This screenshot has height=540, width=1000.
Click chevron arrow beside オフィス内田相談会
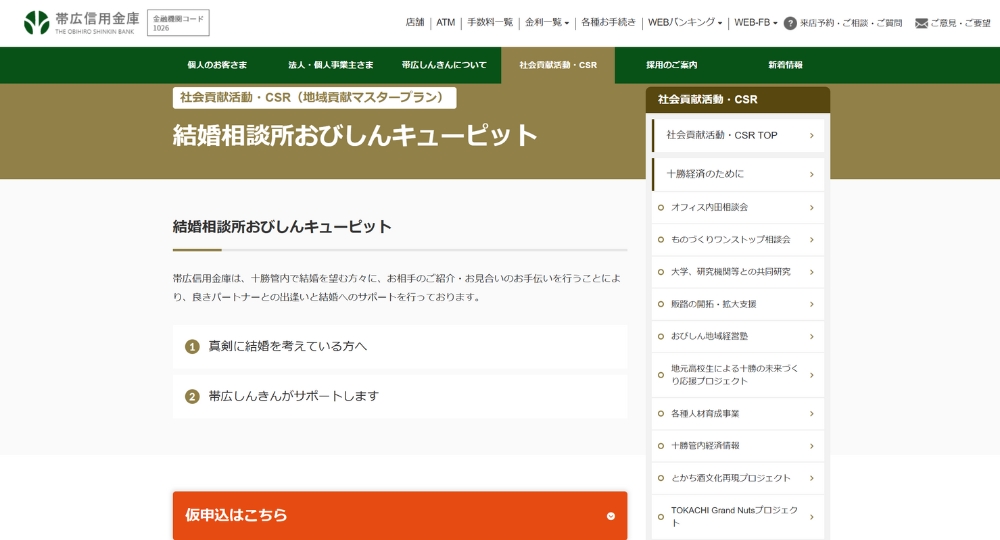(811, 207)
